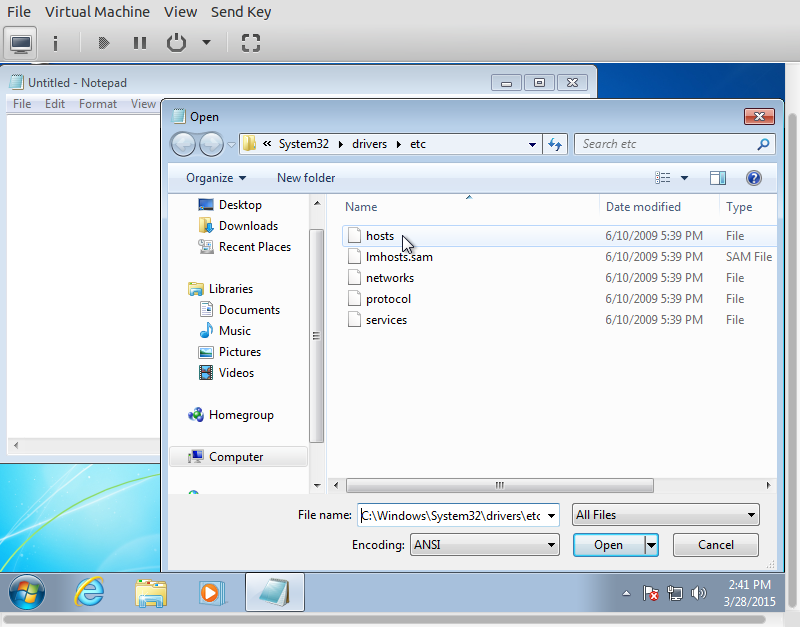The width and height of the screenshot is (800, 627).
Task: Click the Cancel button
Action: 715,545
